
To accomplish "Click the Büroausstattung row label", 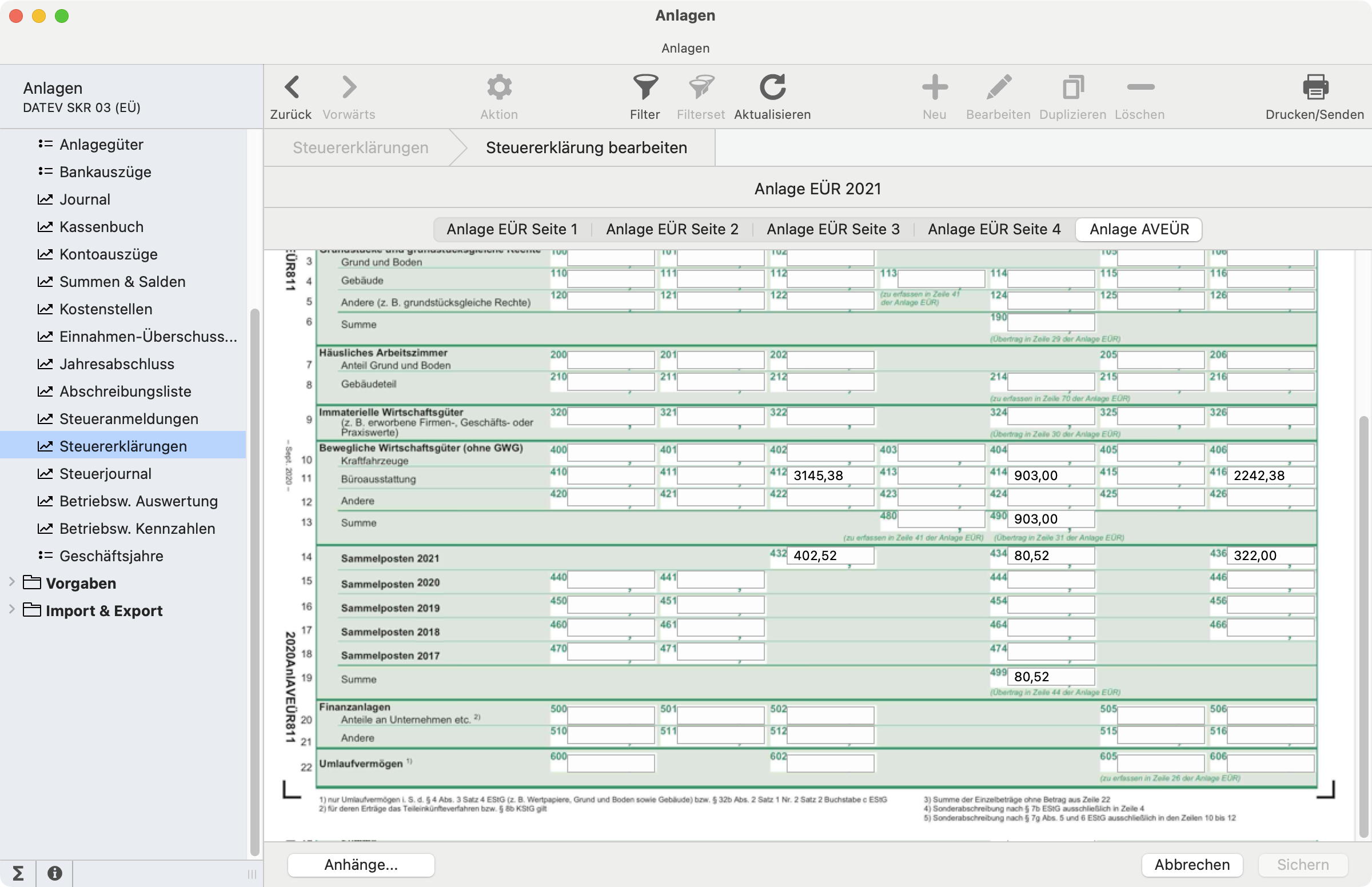I will pos(378,479).
